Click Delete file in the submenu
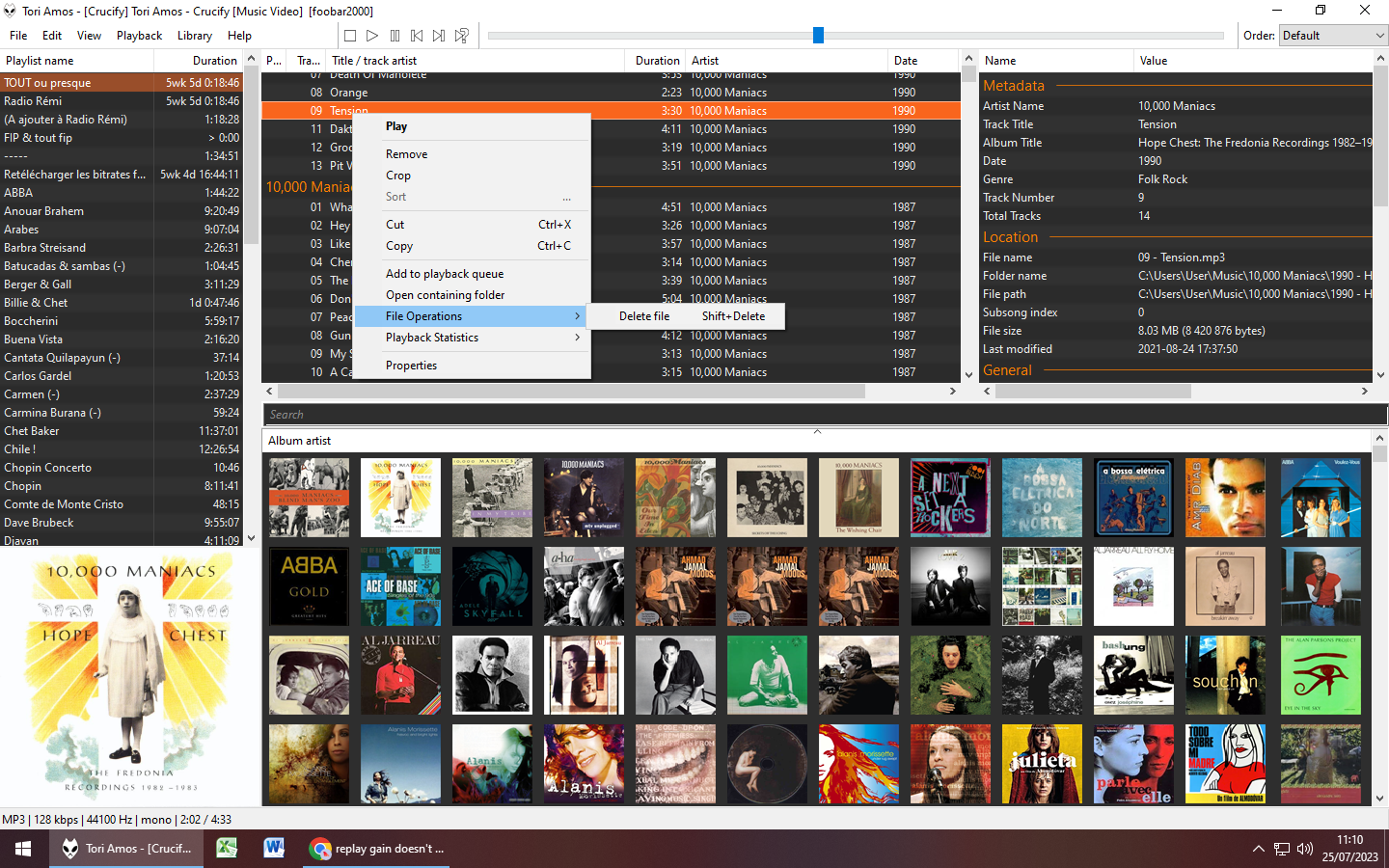The height and width of the screenshot is (868, 1389). click(x=686, y=316)
